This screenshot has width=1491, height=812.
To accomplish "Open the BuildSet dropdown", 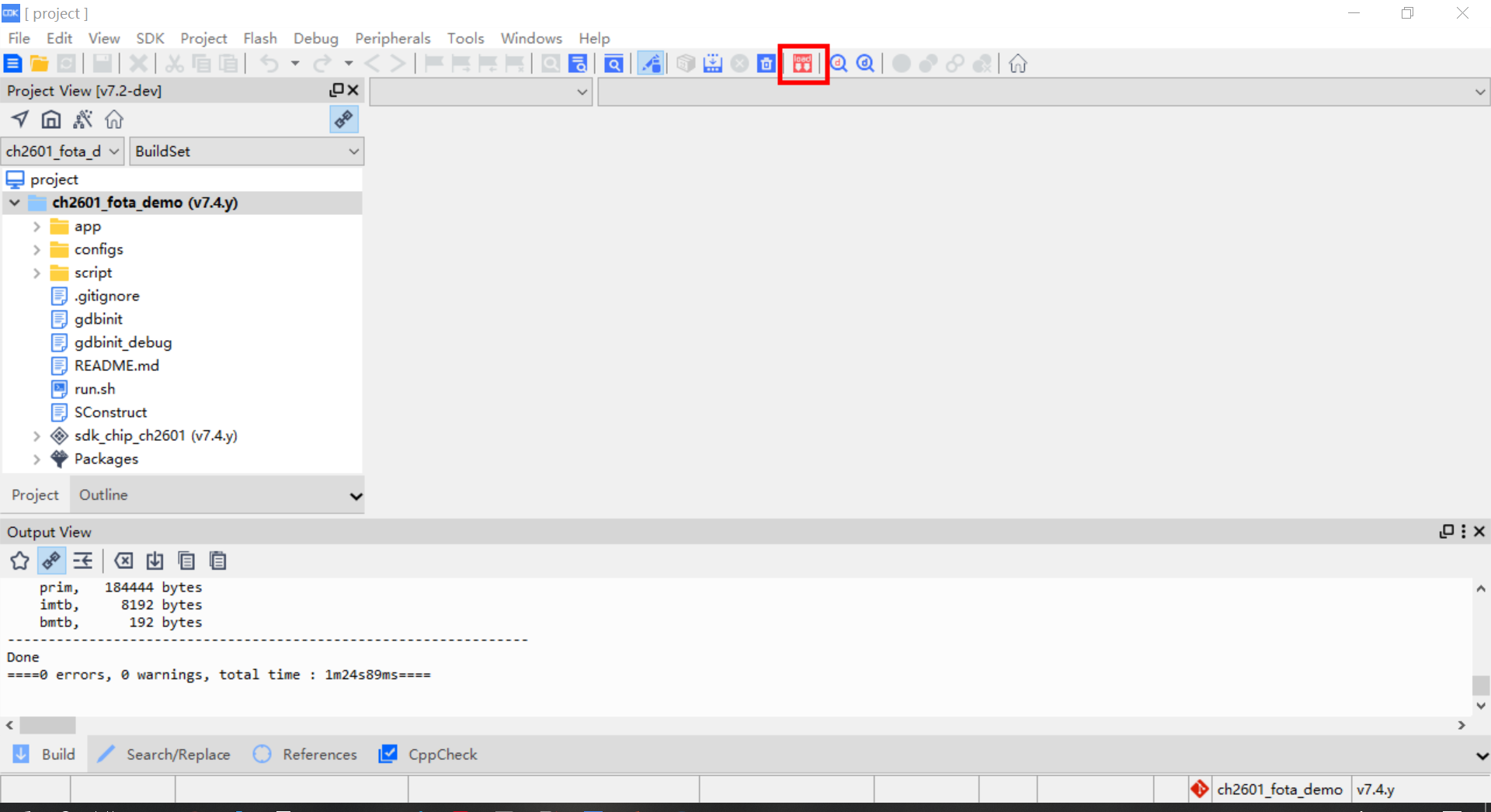I will click(x=247, y=151).
